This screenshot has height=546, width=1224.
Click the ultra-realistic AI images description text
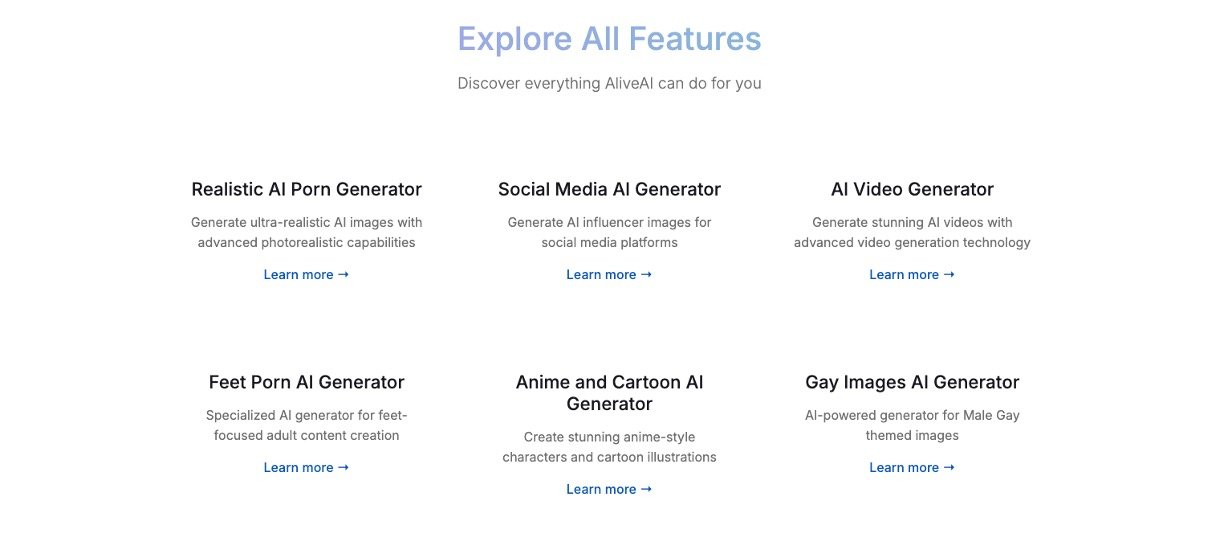pyautogui.click(x=306, y=233)
